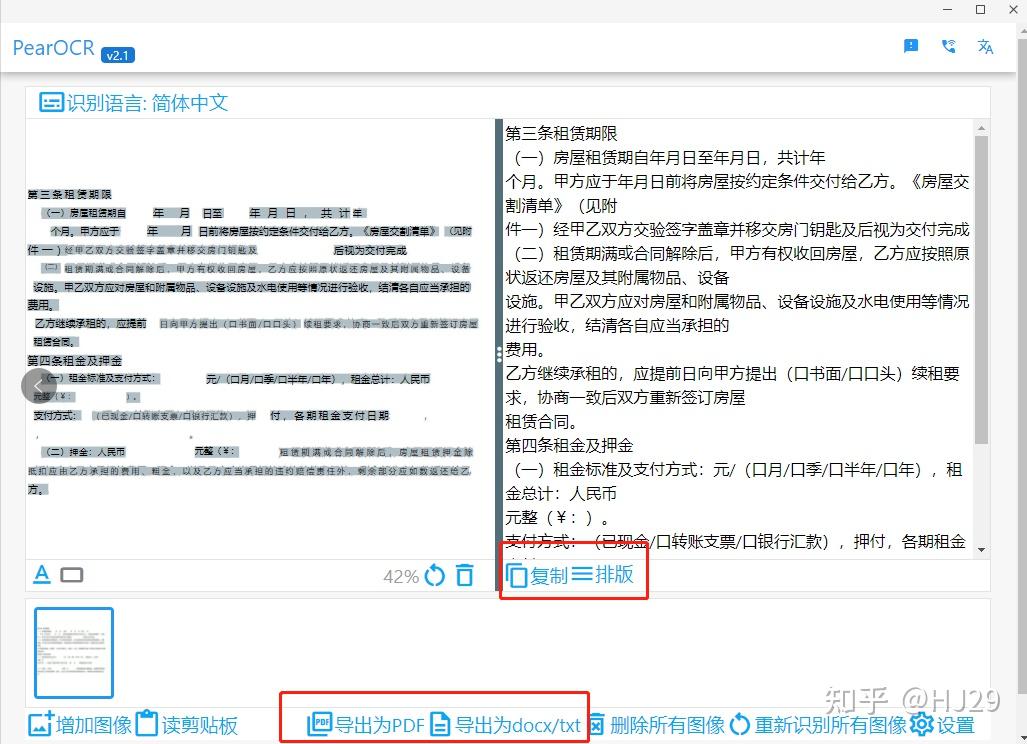Toggle the text 'A' overlay display
This screenshot has height=744, width=1027.
[41, 576]
